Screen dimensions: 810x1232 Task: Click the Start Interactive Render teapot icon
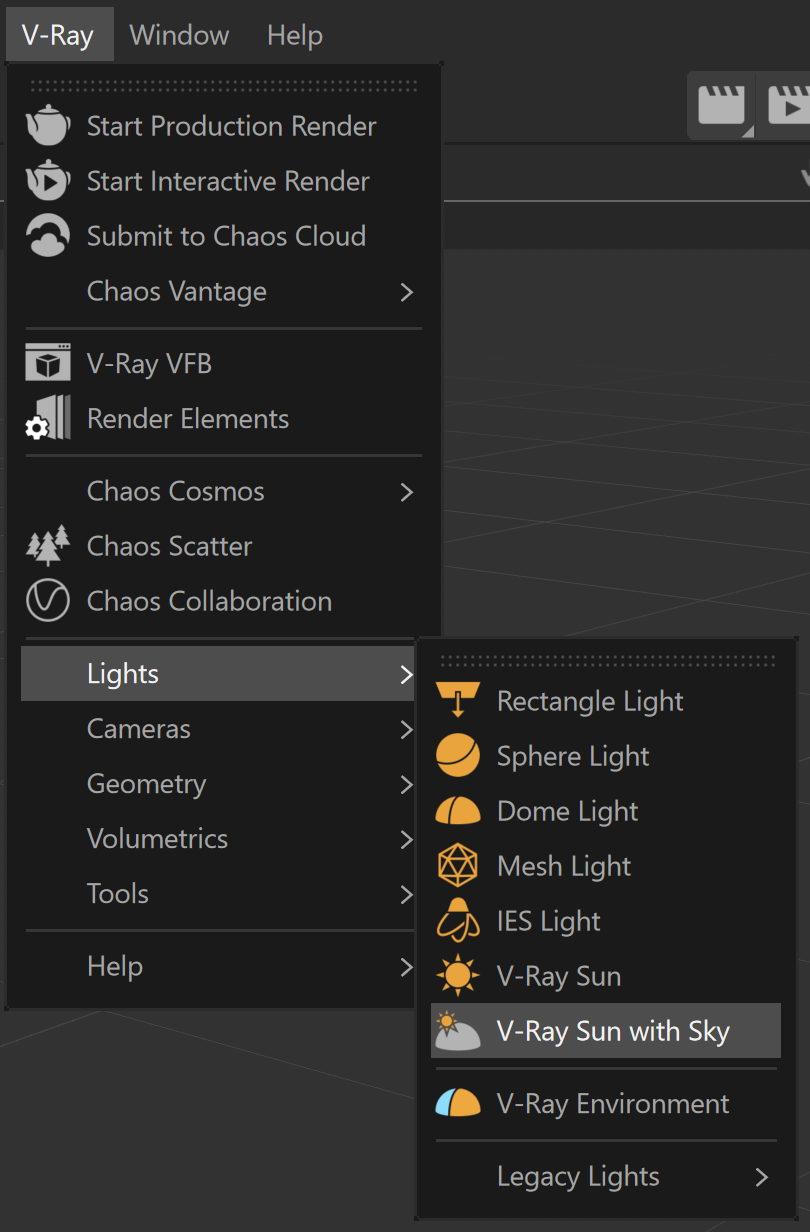[48, 181]
